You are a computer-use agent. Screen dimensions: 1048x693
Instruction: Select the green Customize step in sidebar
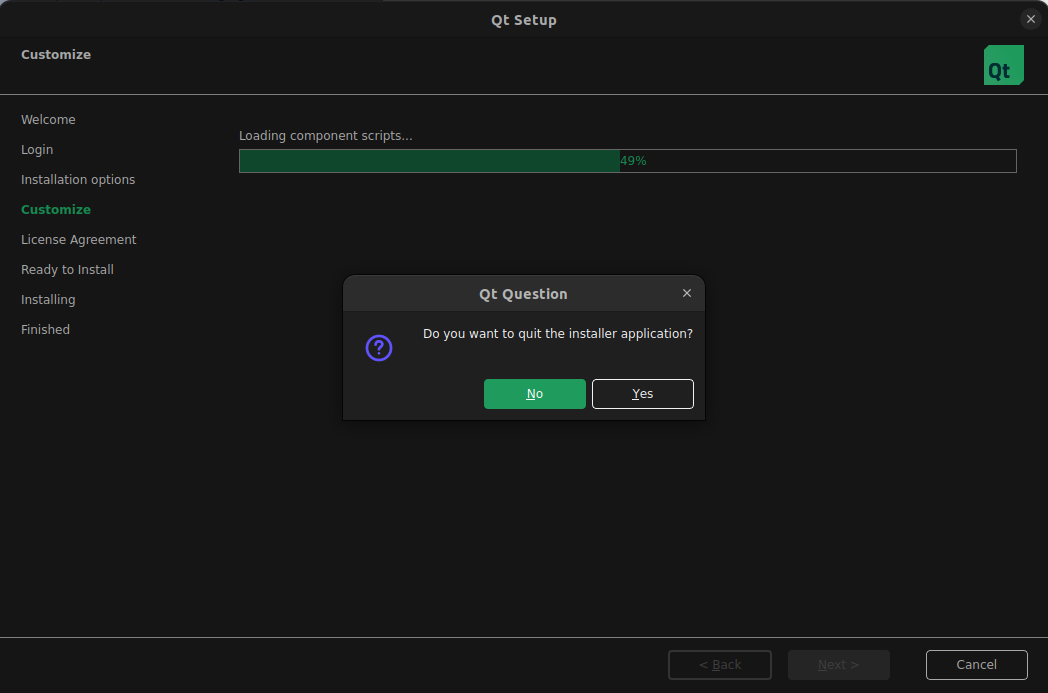[x=55, y=210]
